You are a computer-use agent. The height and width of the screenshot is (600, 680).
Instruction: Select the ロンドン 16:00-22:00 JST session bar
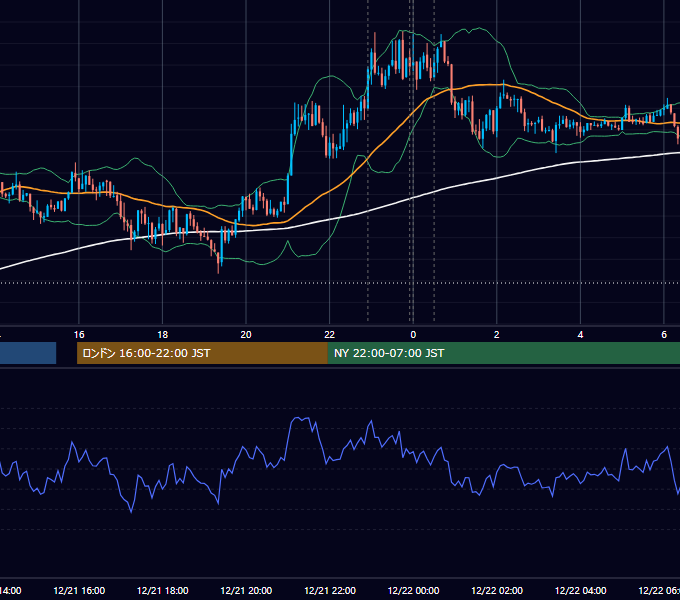(x=202, y=353)
